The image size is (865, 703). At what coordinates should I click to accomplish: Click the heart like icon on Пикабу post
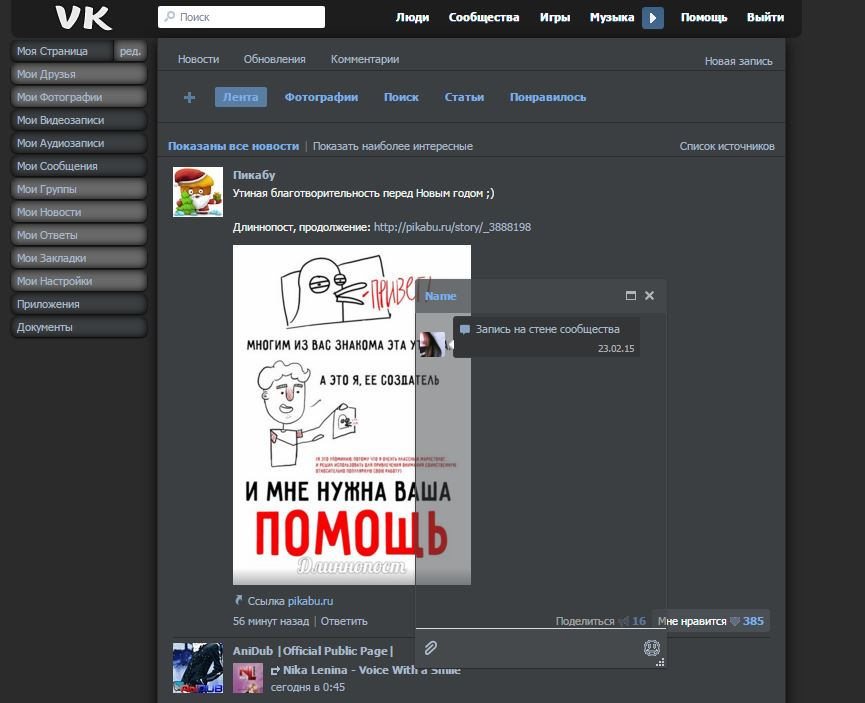[x=734, y=621]
